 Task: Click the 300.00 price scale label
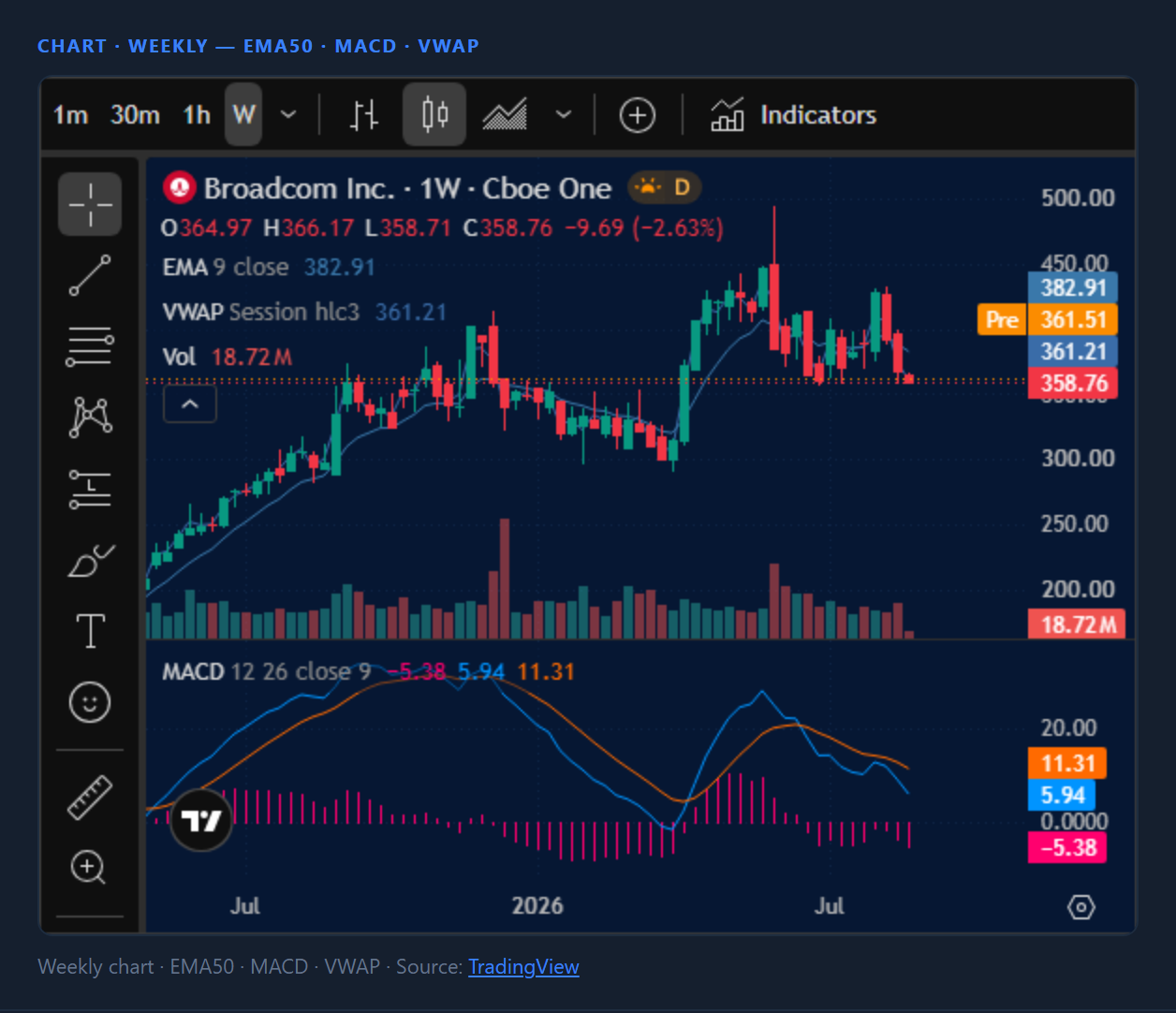click(1078, 458)
